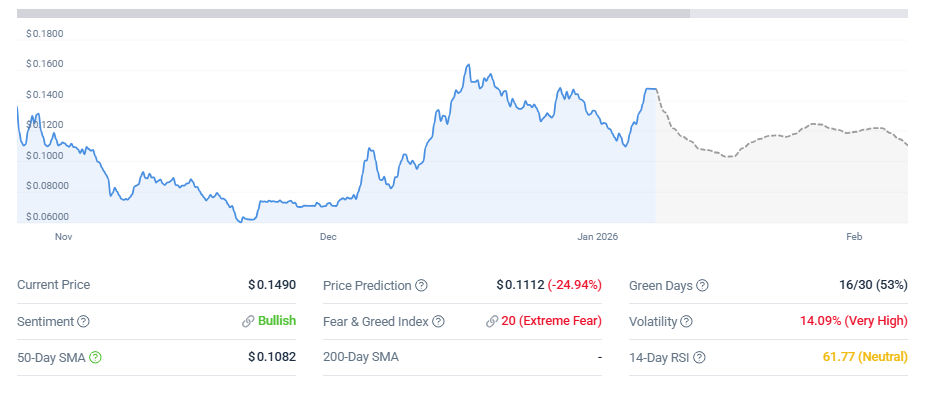Screen dimensions: 931x394
Task: Click the Jan 2026 axis label
Action: coord(598,237)
